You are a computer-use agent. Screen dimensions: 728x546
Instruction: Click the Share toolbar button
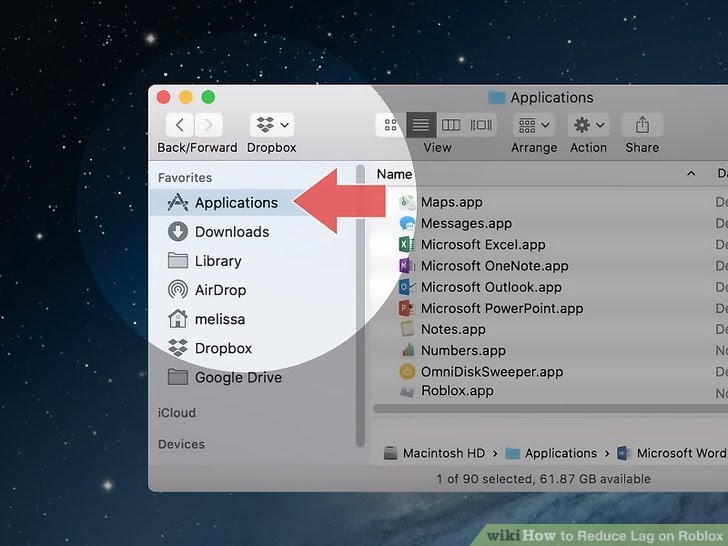coord(642,125)
